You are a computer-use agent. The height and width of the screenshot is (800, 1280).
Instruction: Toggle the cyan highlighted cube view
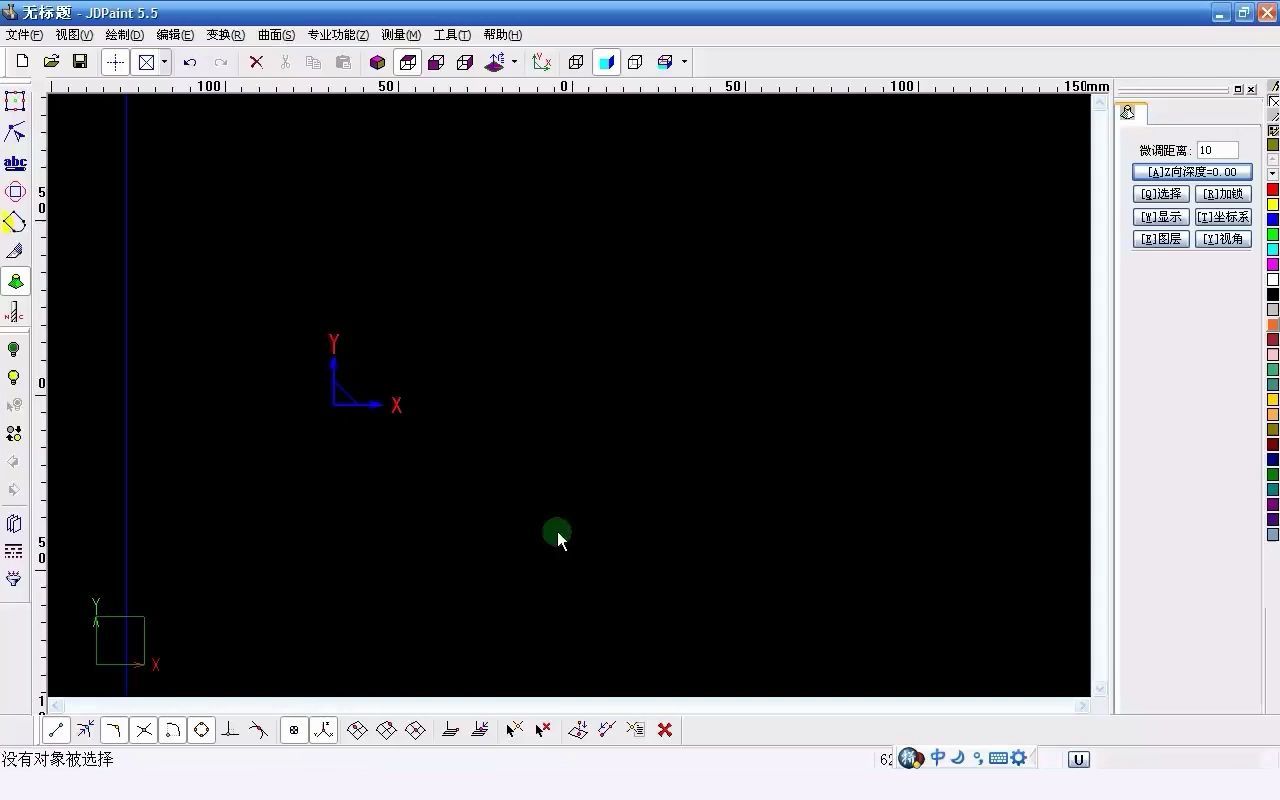pyautogui.click(x=606, y=62)
